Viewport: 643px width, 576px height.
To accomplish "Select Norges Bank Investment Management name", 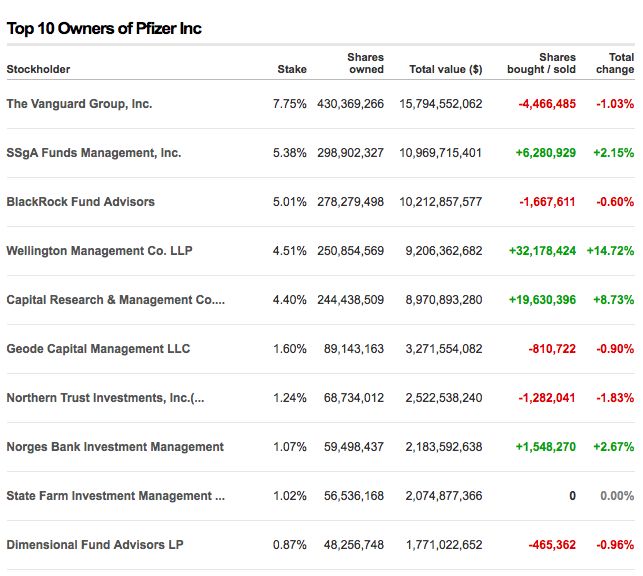I will click(x=115, y=447).
